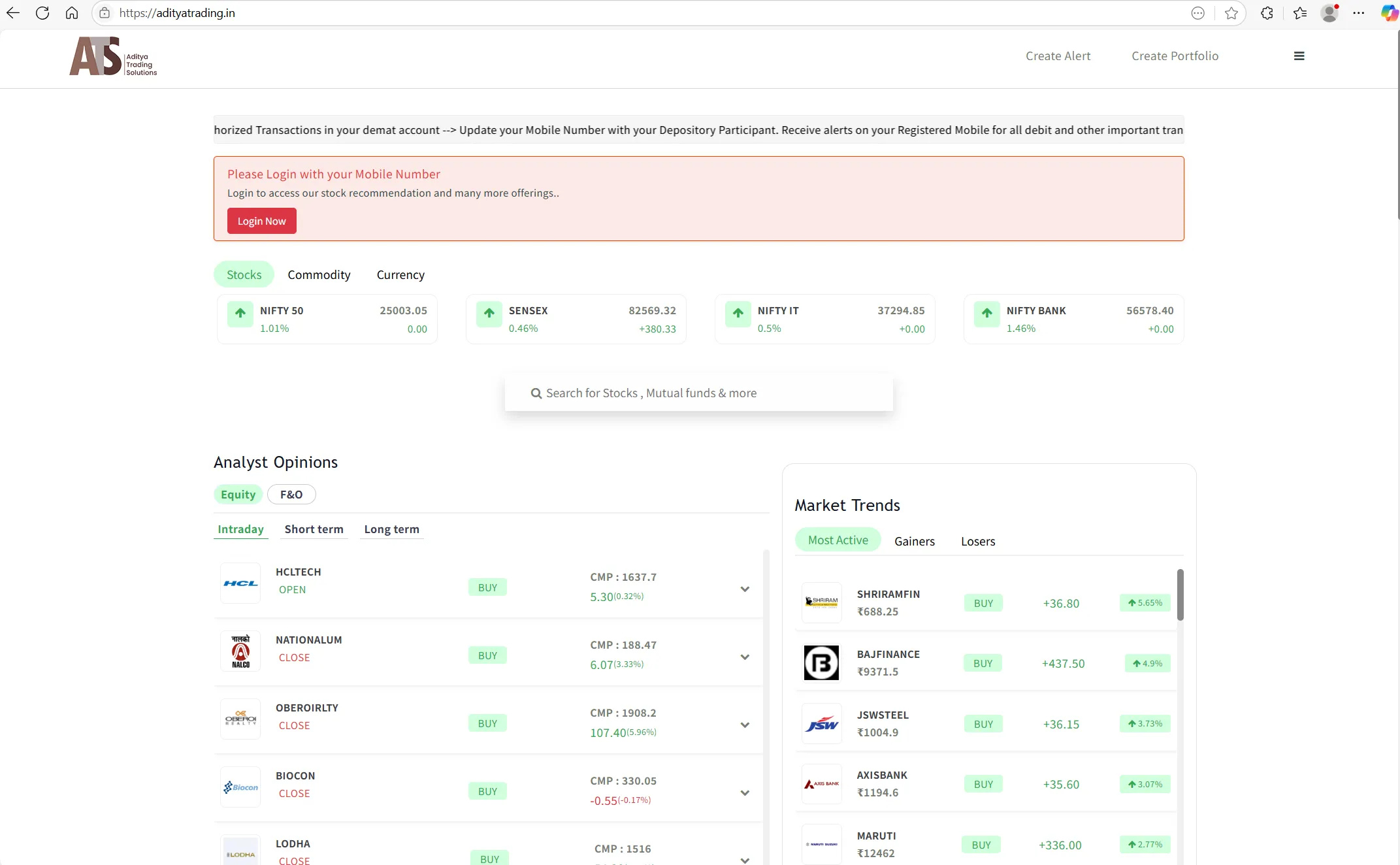Expand the NATIONALUM recommendation details

[745, 657]
